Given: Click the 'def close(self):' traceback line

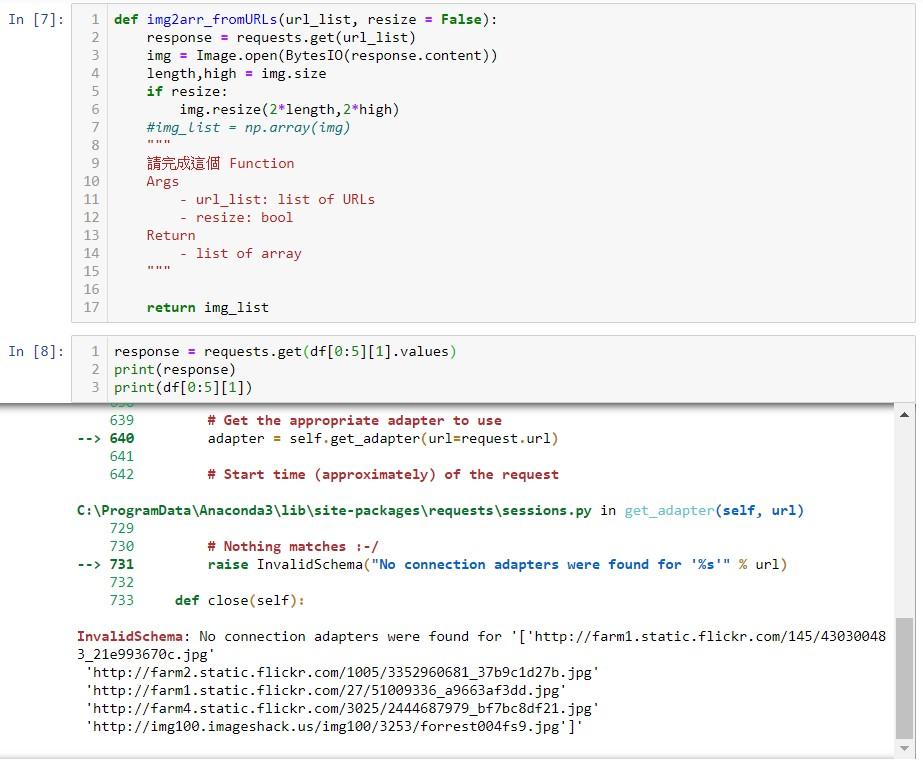Looking at the screenshot, I should pyautogui.click(x=240, y=601).
